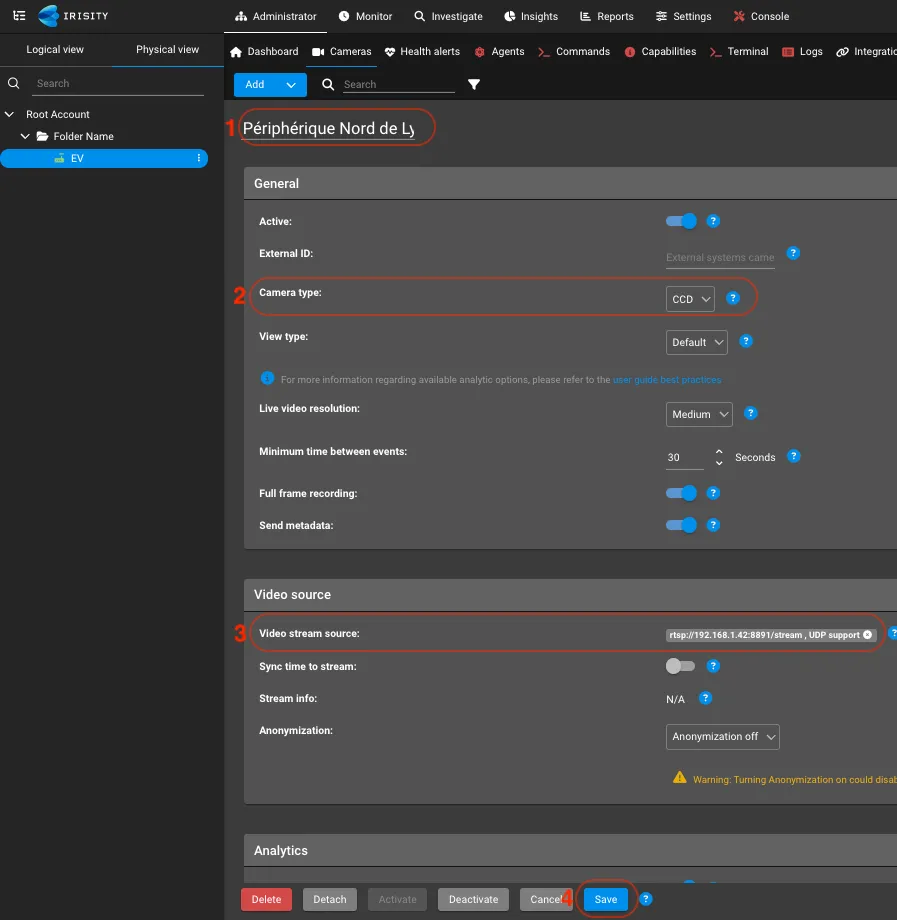Increment the minimum time between events
Viewport: 897px width, 920px height.
pyautogui.click(x=718, y=451)
